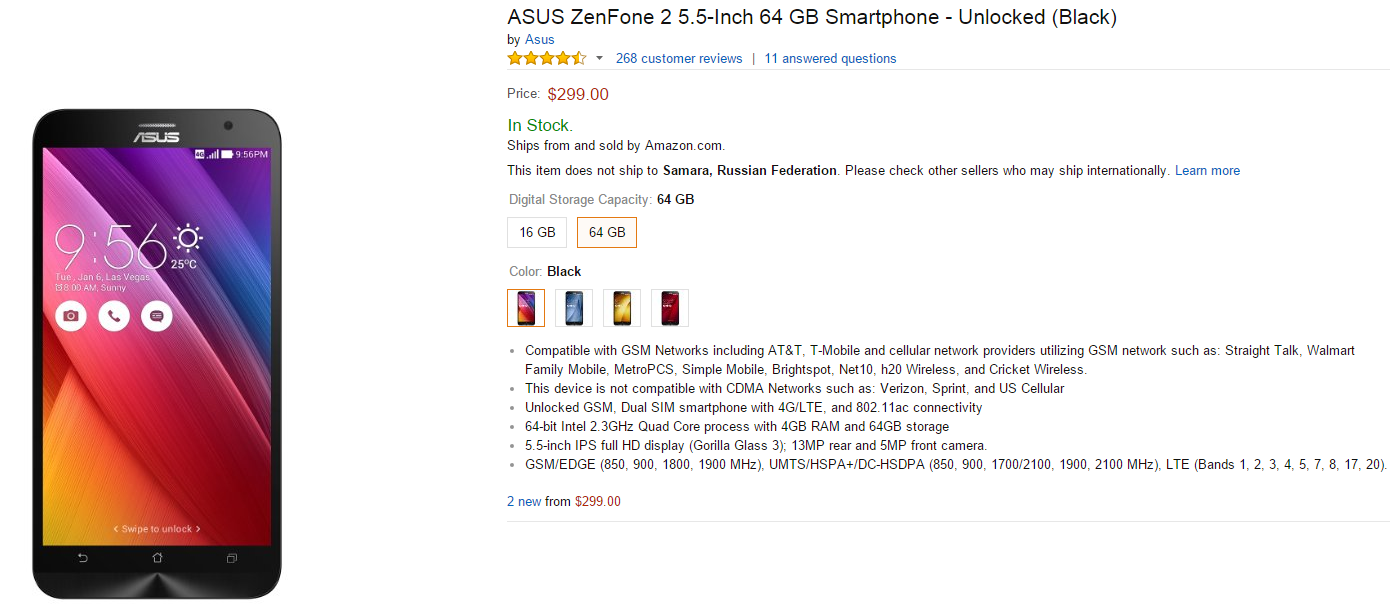Tap the back navigation key on the phone
The image size is (1390, 614).
click(83, 557)
